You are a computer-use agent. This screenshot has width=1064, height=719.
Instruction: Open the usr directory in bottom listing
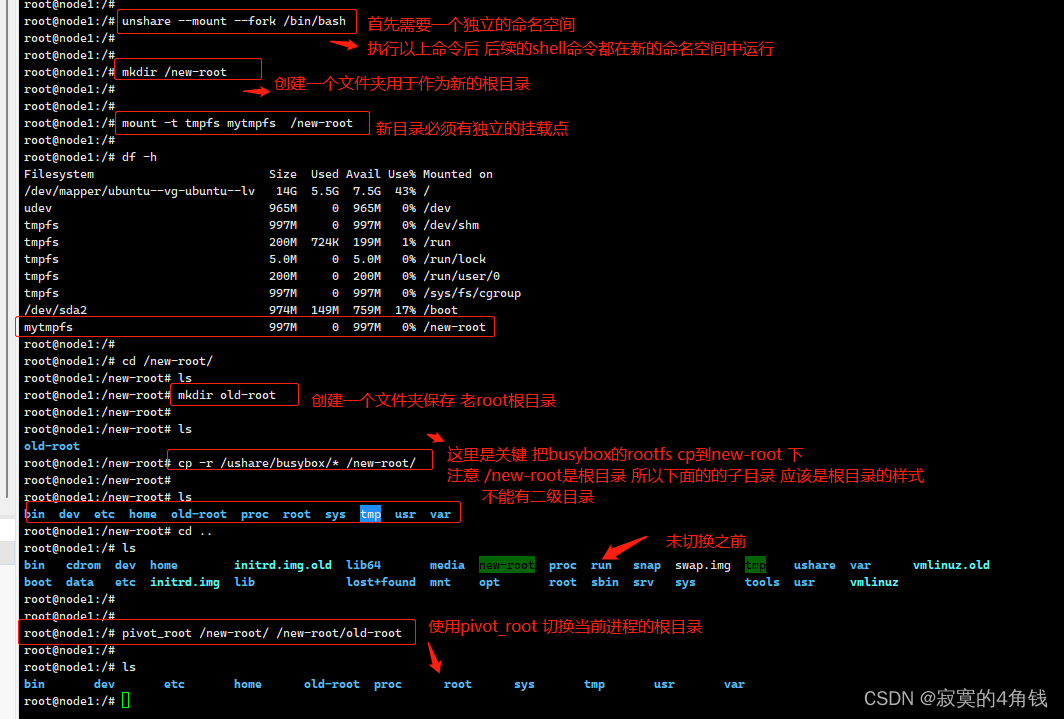664,683
